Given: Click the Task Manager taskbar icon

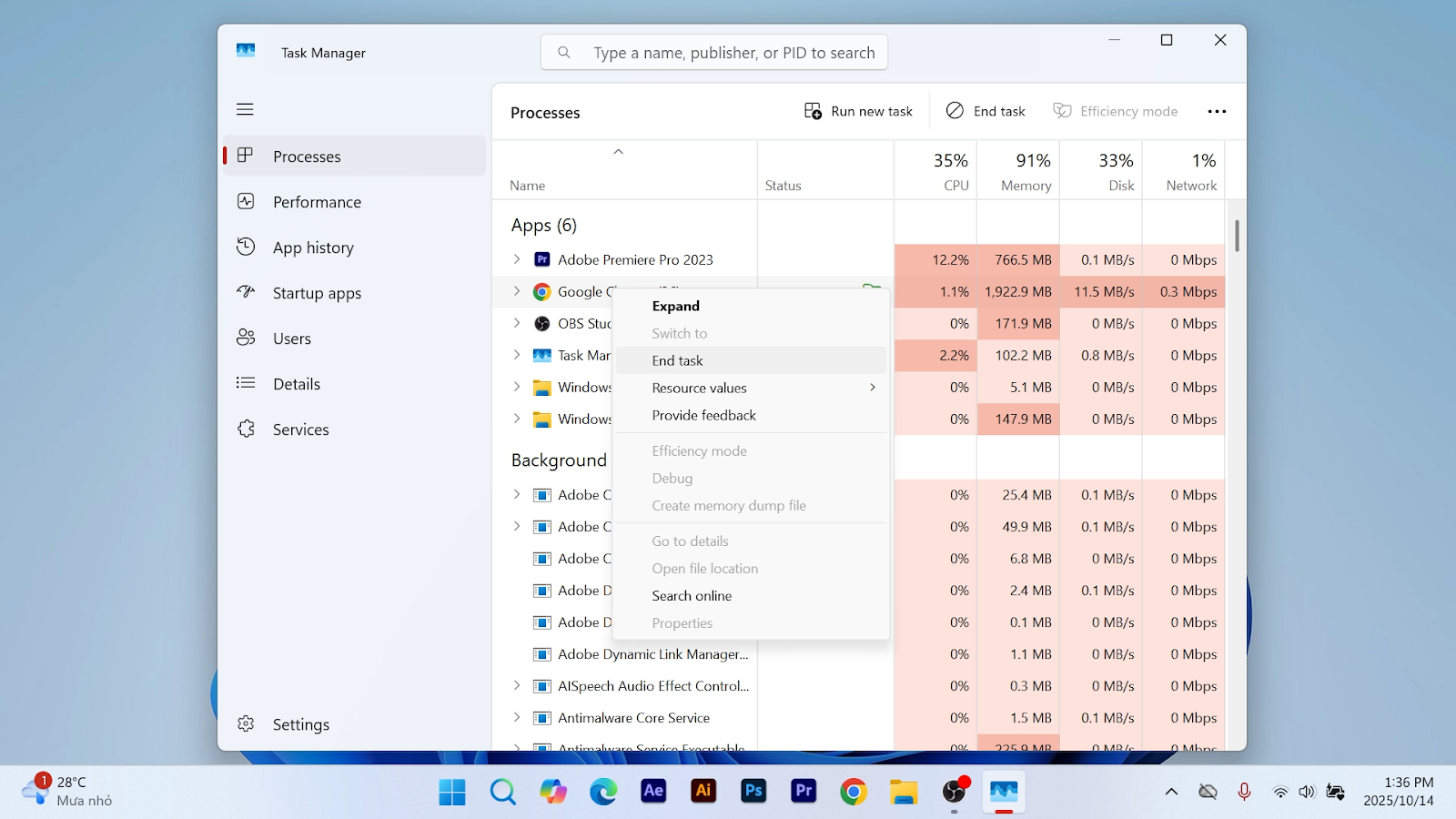Looking at the screenshot, I should [1004, 792].
